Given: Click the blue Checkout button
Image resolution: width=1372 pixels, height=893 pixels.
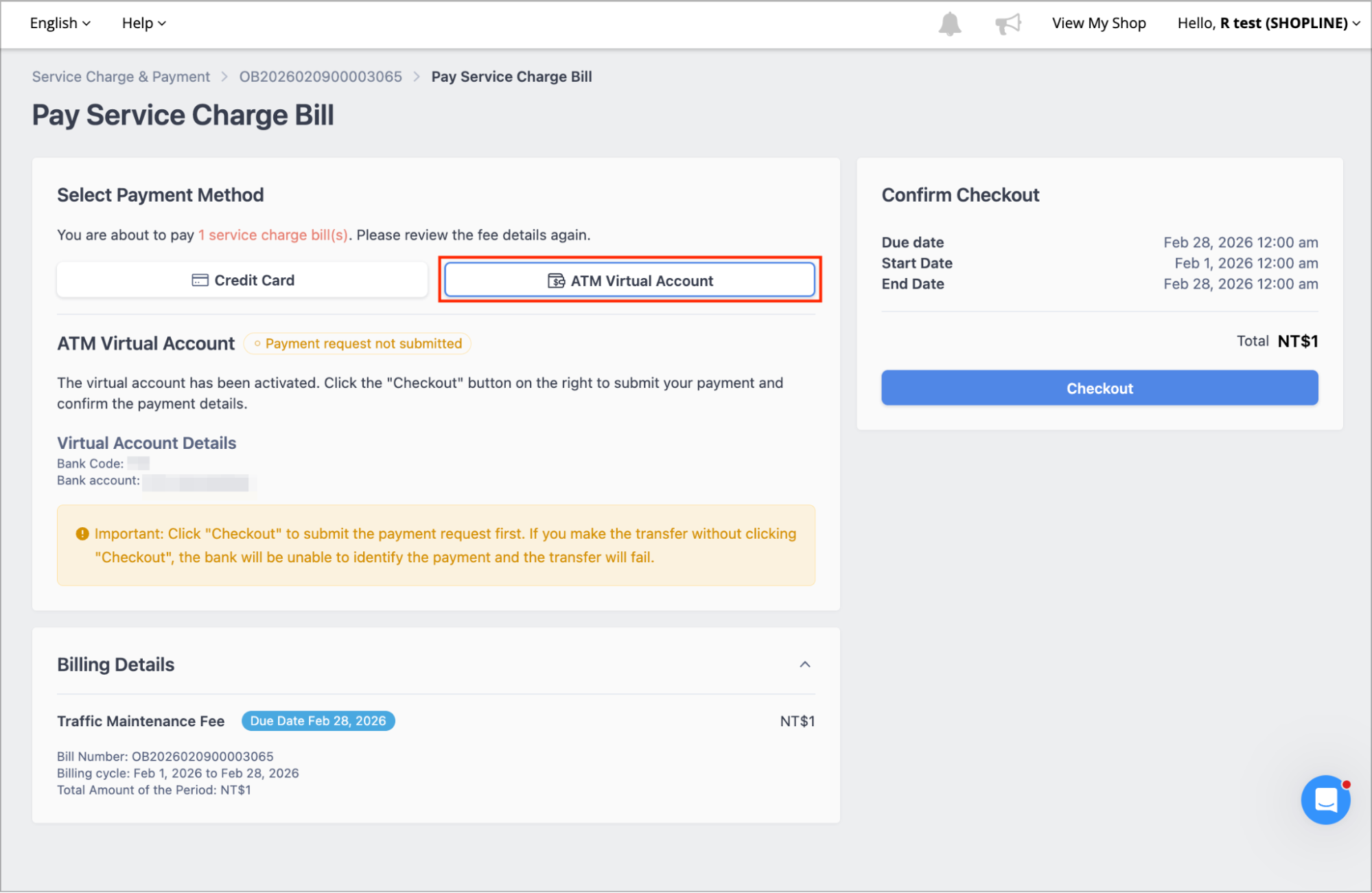Looking at the screenshot, I should pyautogui.click(x=1100, y=388).
